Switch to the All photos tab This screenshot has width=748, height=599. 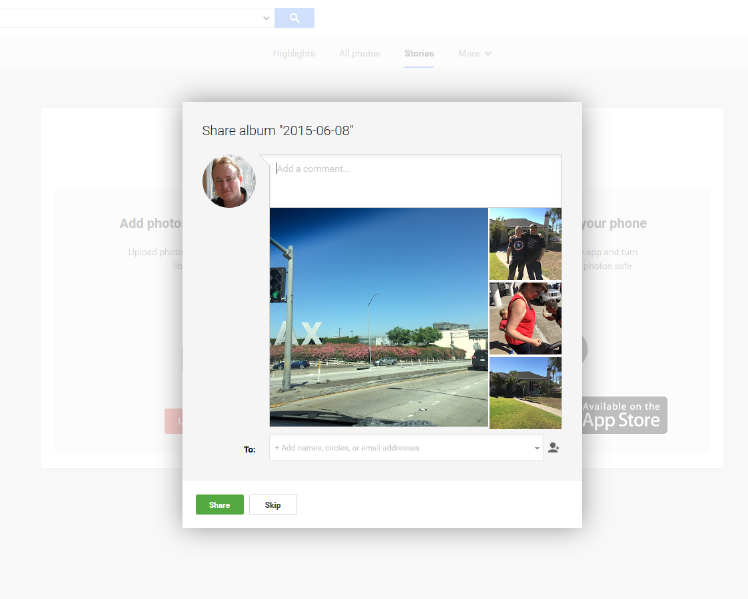359,53
